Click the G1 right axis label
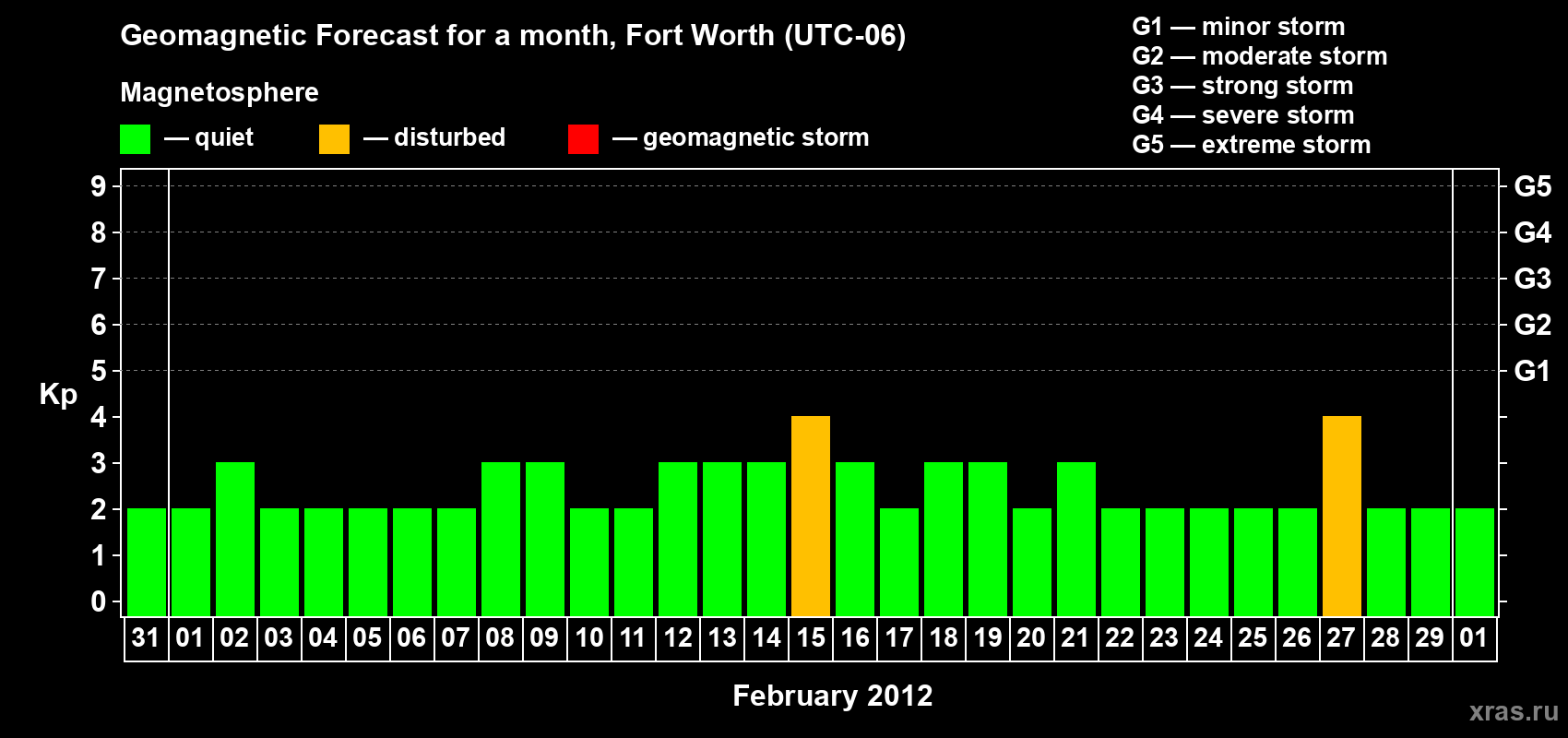 (1533, 371)
